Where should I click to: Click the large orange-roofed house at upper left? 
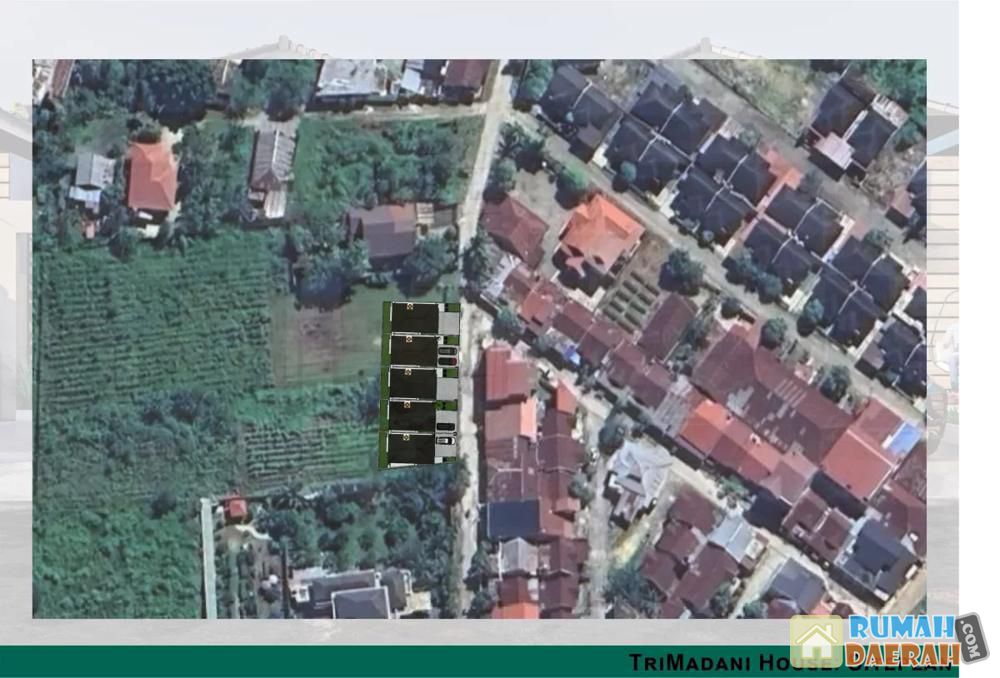(152, 177)
